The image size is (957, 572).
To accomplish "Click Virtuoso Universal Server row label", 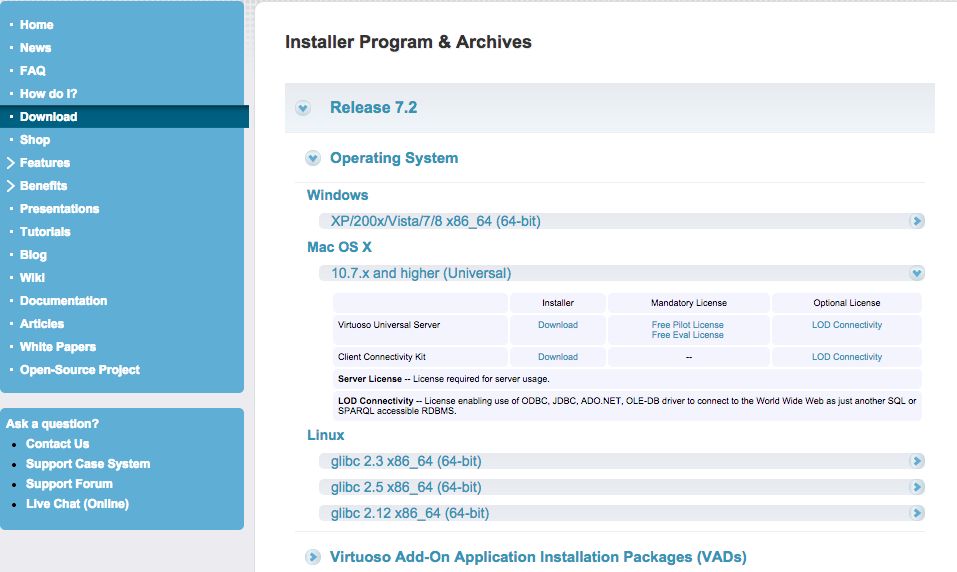I will click(389, 325).
